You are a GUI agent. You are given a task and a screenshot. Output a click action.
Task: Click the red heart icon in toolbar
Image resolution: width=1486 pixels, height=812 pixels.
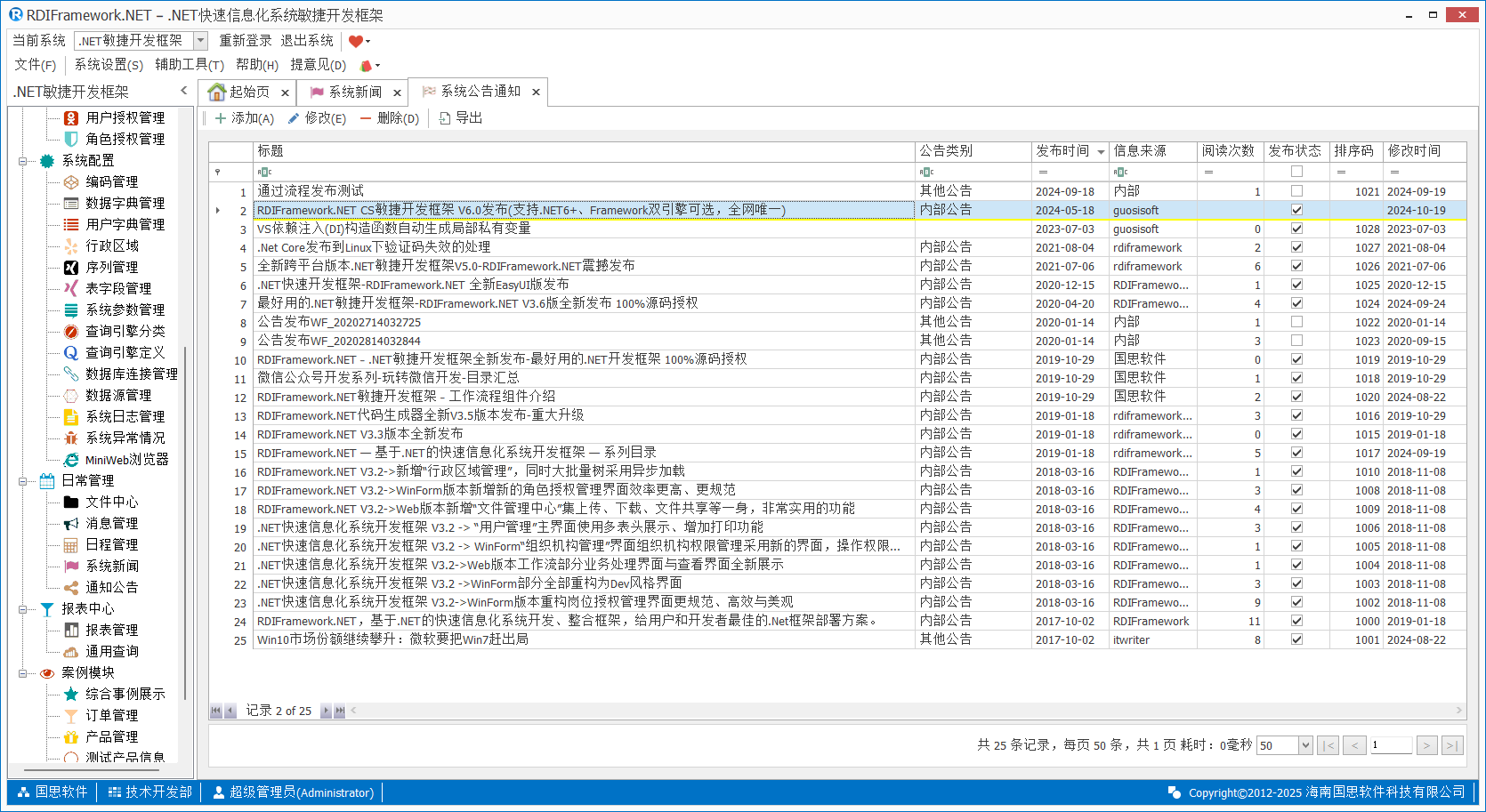[x=356, y=41]
